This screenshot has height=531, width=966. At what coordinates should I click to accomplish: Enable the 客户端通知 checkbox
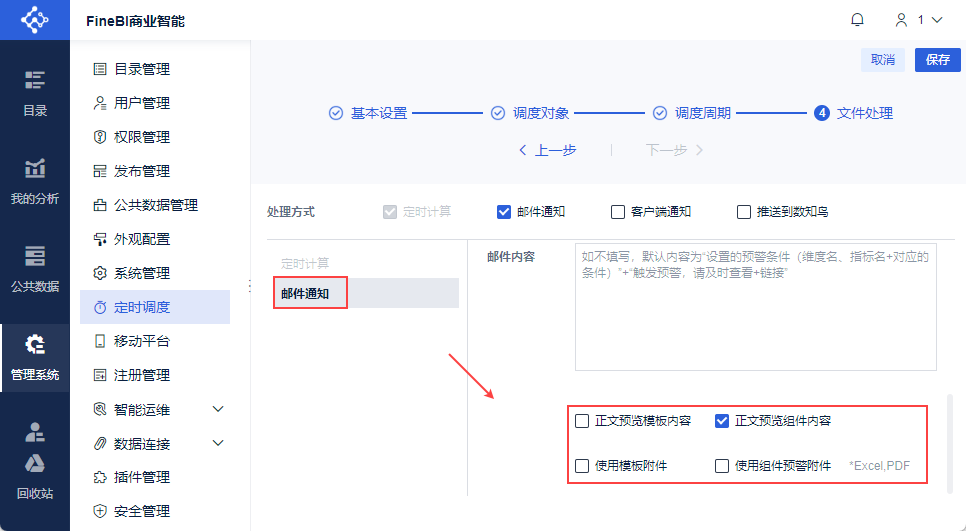(x=617, y=212)
